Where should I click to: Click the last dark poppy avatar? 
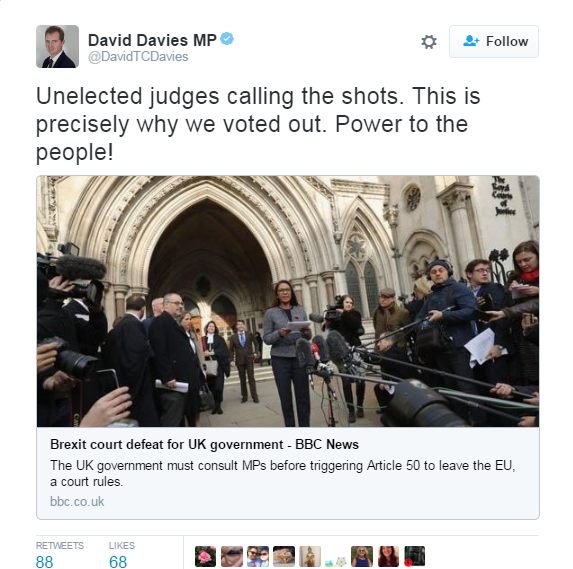[x=414, y=557]
